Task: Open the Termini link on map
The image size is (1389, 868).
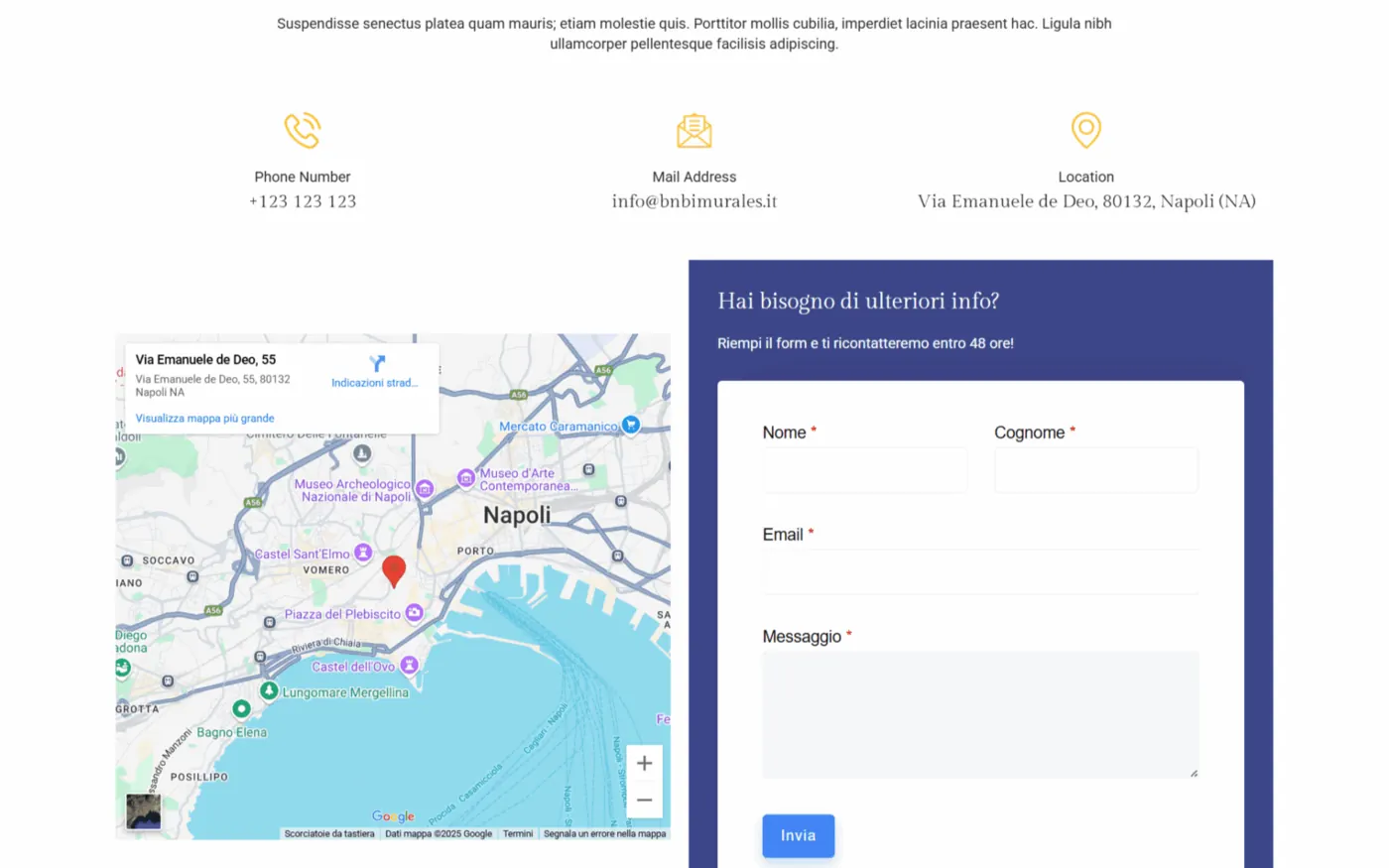Action: point(518,834)
